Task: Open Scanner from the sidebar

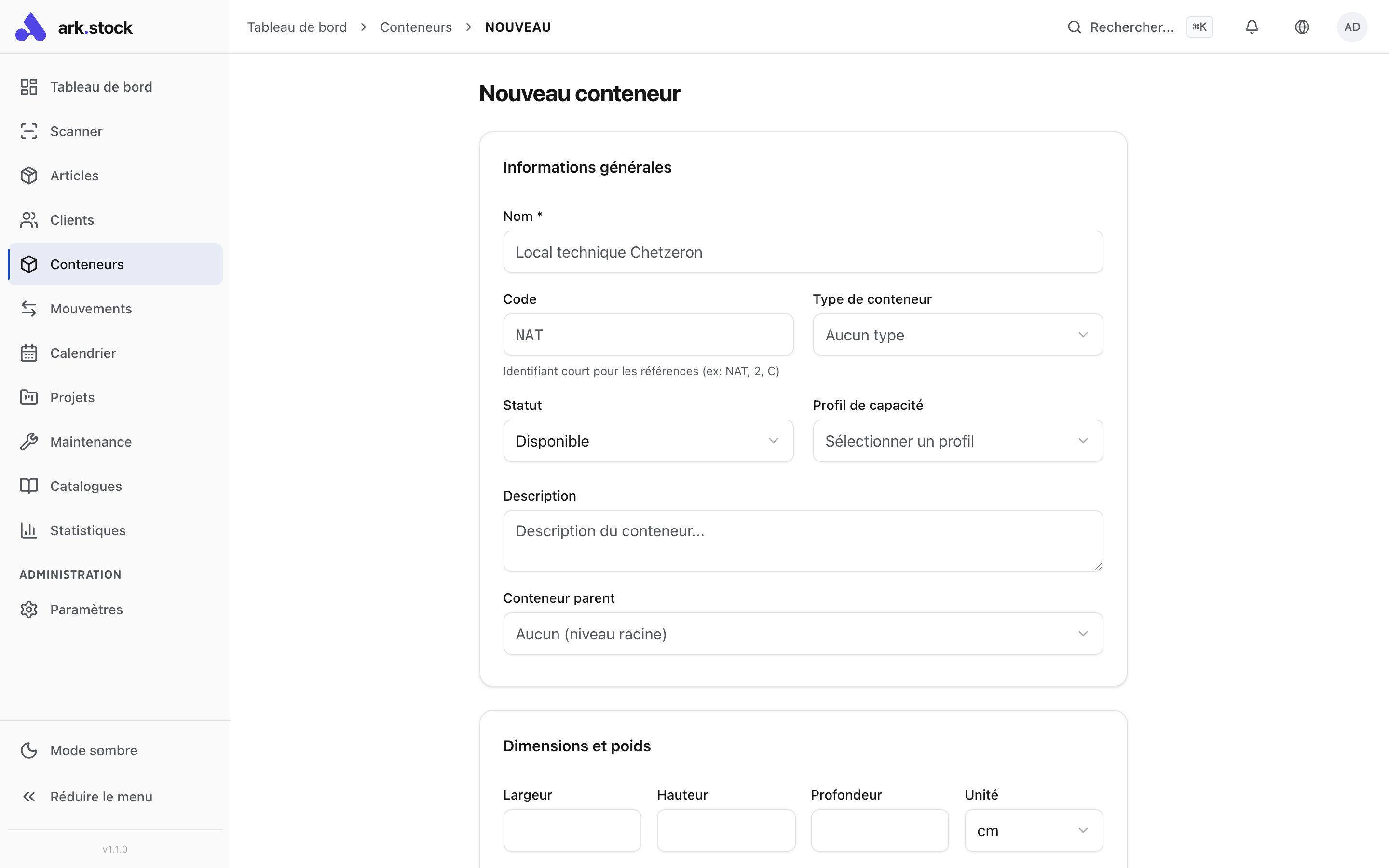Action: point(76,132)
